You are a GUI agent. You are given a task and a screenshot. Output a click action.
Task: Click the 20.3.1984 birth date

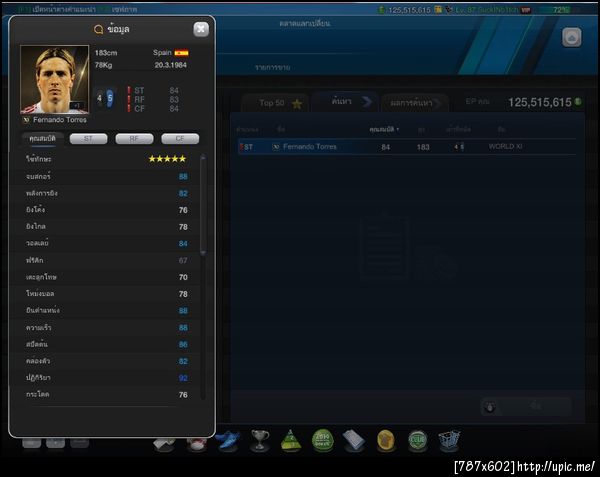point(171,65)
